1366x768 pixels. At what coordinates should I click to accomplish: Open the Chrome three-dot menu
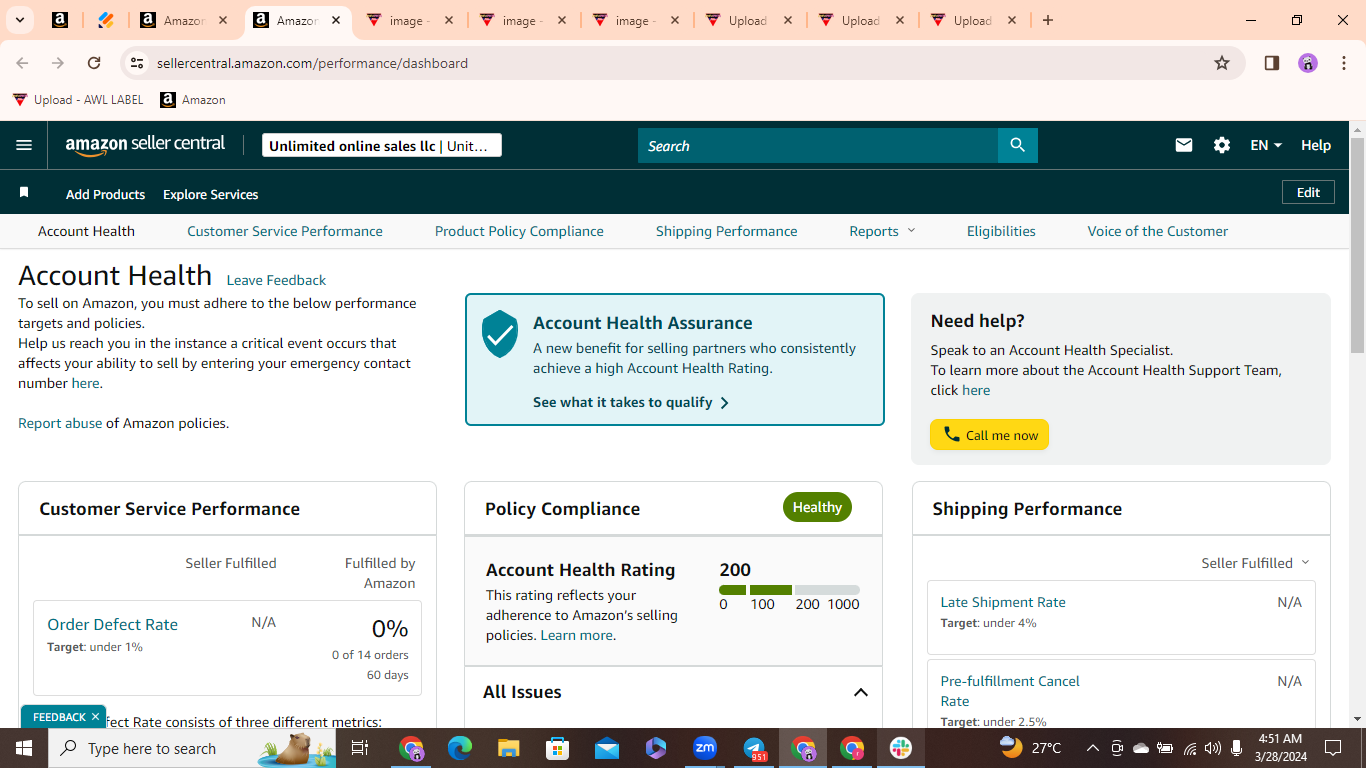[x=1344, y=63]
